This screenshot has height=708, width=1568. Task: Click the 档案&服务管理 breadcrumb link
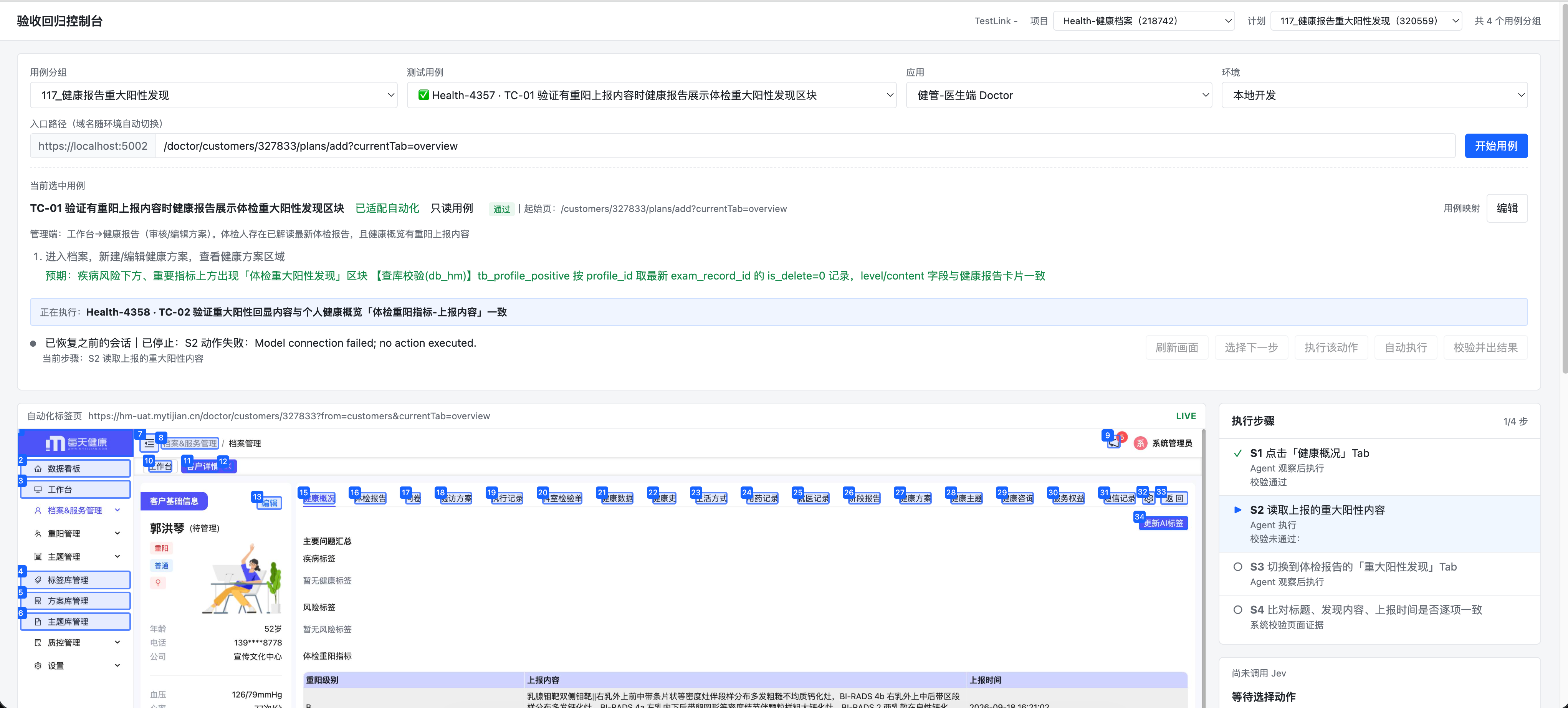tap(190, 444)
